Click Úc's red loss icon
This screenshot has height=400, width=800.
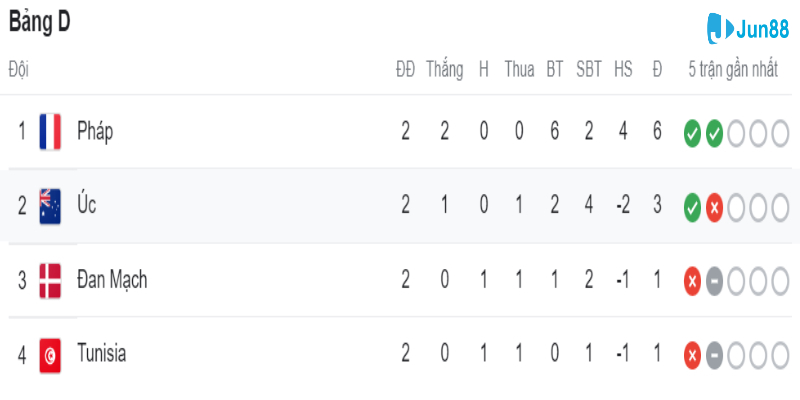714,207
